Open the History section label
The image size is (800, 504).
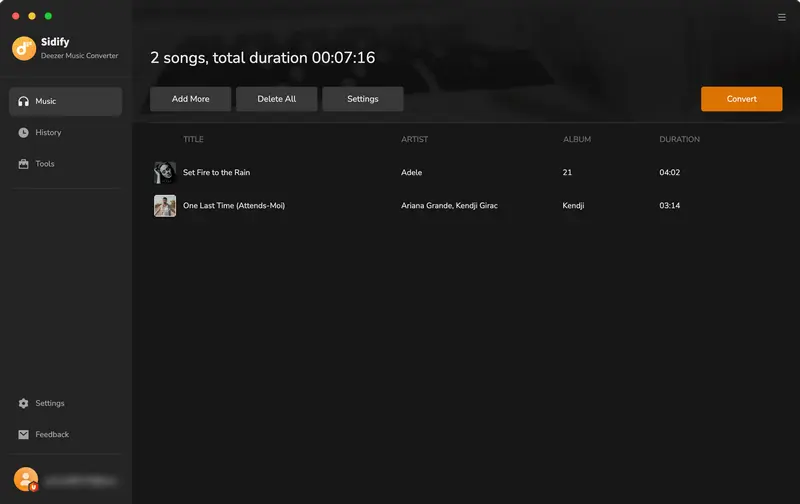coord(48,132)
